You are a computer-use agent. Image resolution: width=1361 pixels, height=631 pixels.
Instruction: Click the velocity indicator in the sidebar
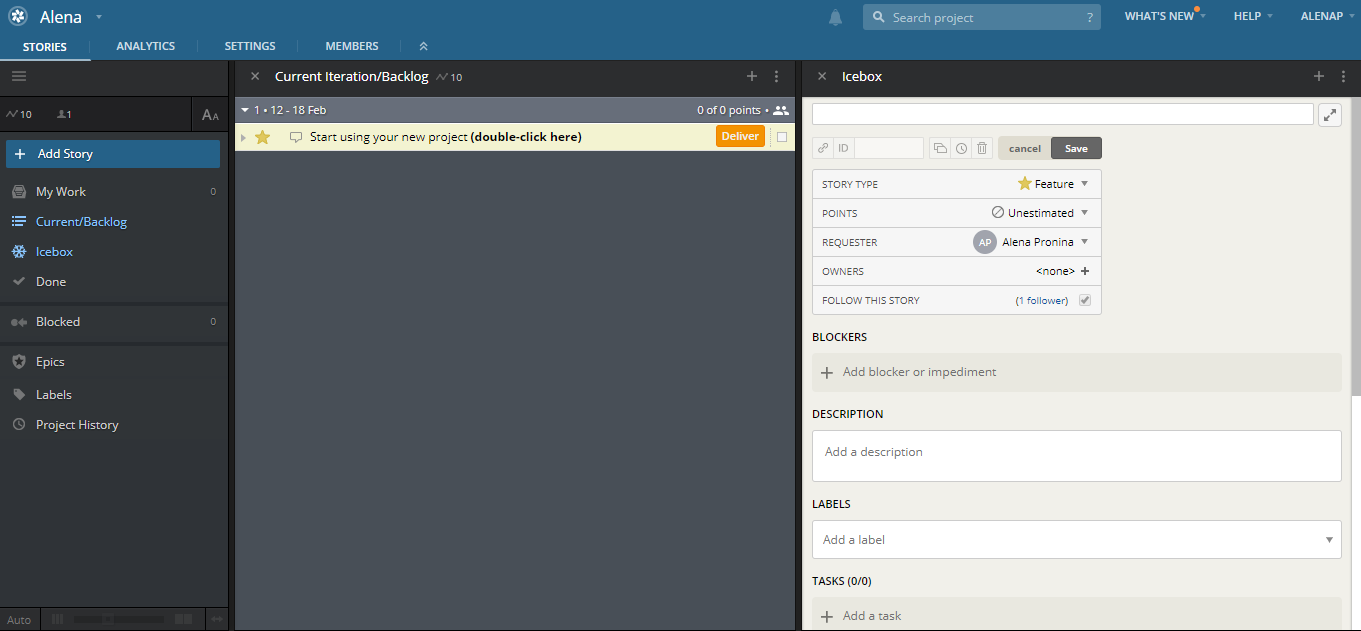point(19,114)
